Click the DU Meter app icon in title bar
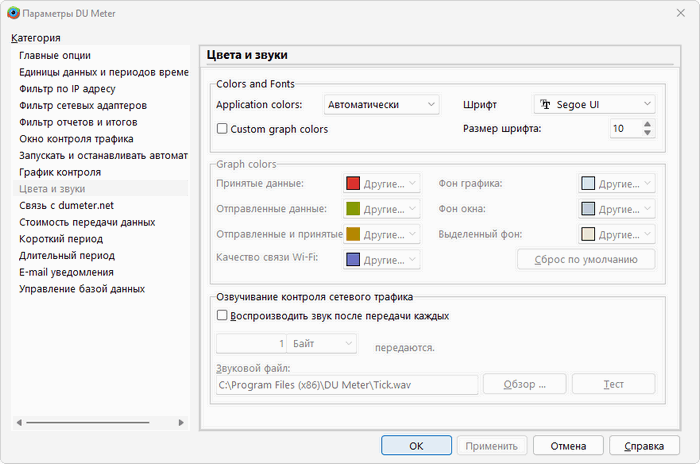The height and width of the screenshot is (464, 700). point(12,12)
